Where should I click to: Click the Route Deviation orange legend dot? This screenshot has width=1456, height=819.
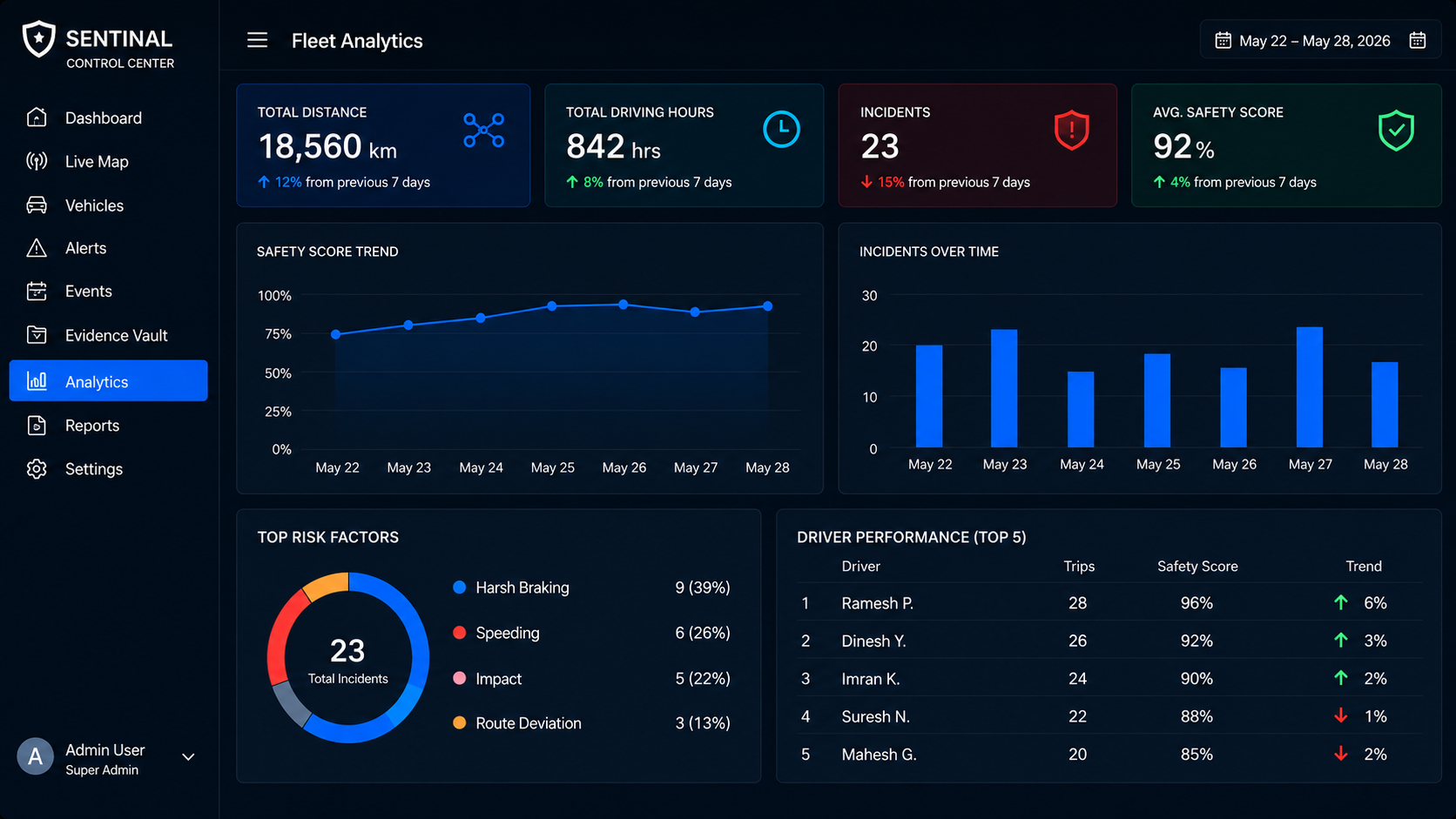[x=460, y=722]
